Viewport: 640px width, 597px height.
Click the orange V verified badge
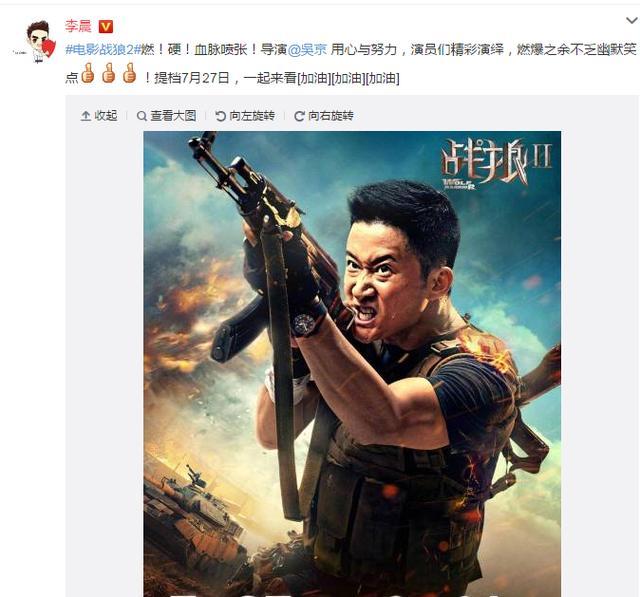106,27
